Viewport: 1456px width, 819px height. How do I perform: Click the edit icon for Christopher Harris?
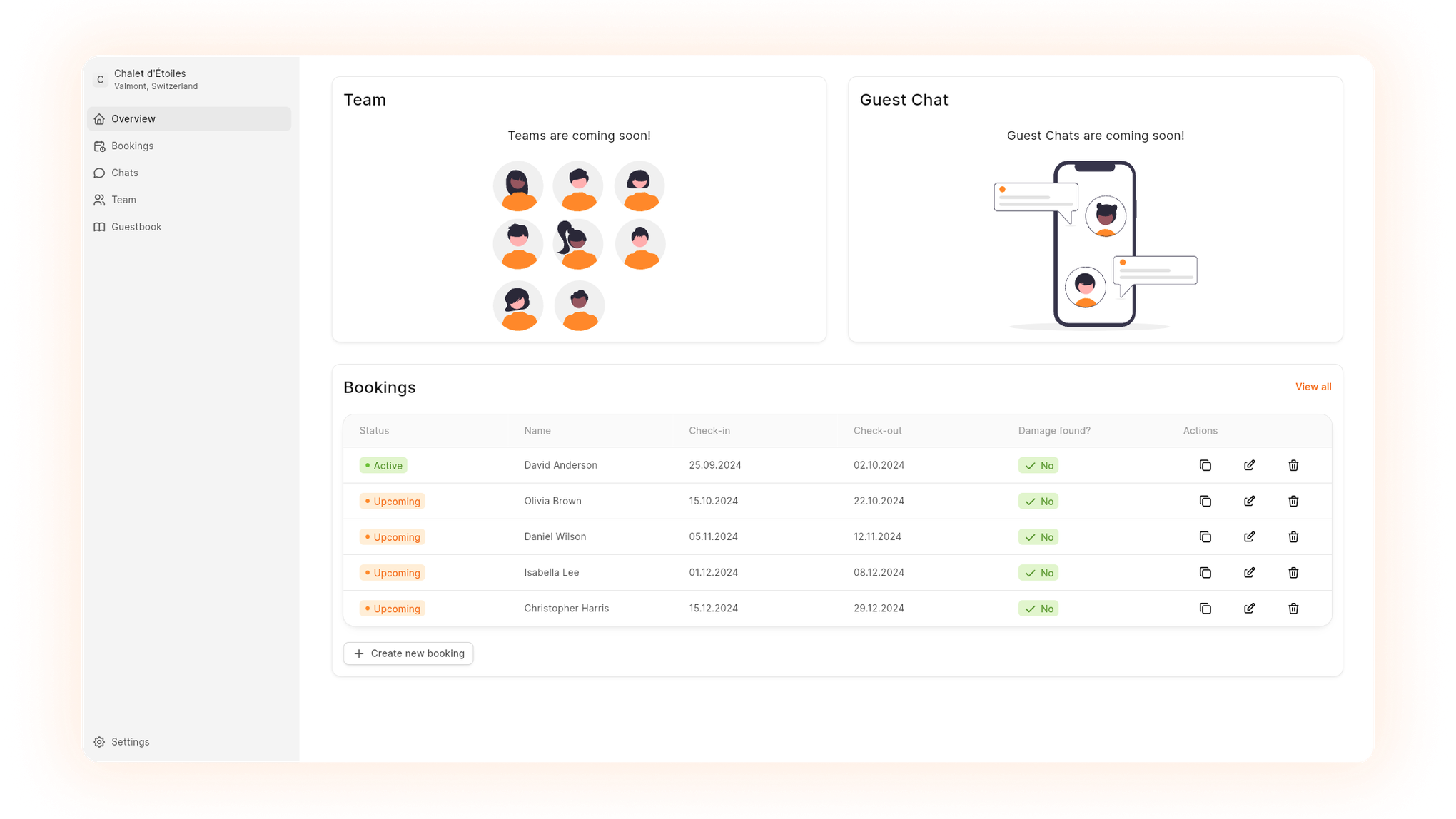click(1249, 608)
